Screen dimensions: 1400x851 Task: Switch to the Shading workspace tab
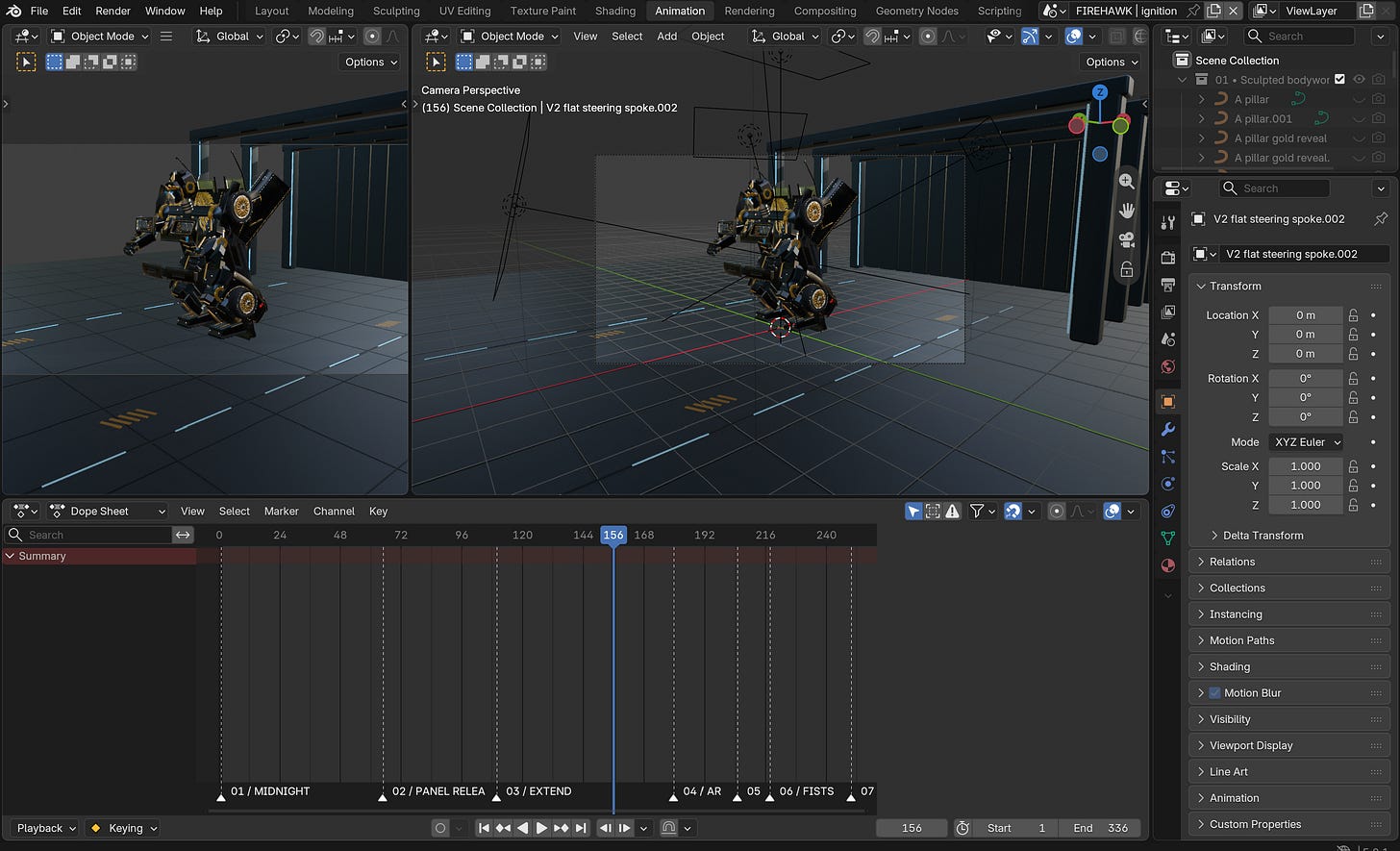pos(615,11)
